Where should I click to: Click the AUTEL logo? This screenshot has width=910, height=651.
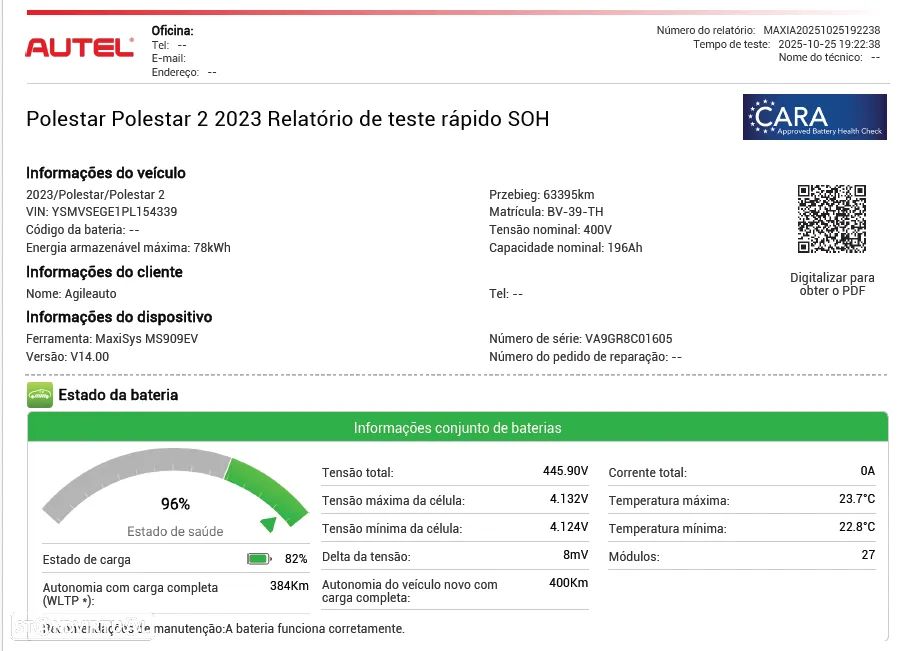pyautogui.click(x=79, y=48)
